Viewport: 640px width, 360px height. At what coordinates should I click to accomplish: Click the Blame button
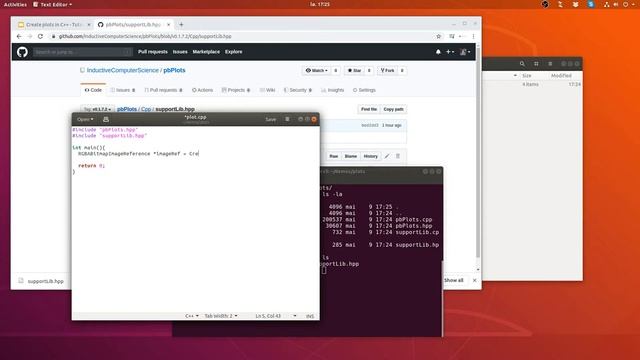pyautogui.click(x=351, y=156)
